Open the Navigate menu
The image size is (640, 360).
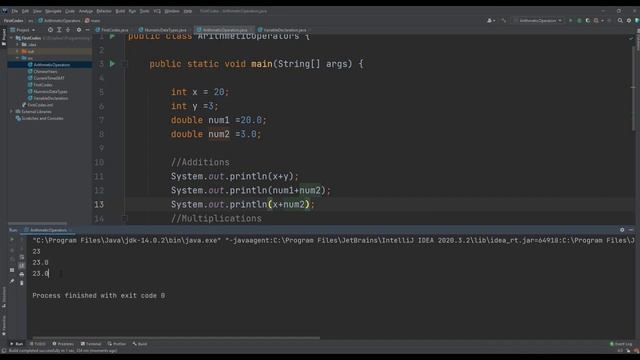pyautogui.click(x=53, y=11)
